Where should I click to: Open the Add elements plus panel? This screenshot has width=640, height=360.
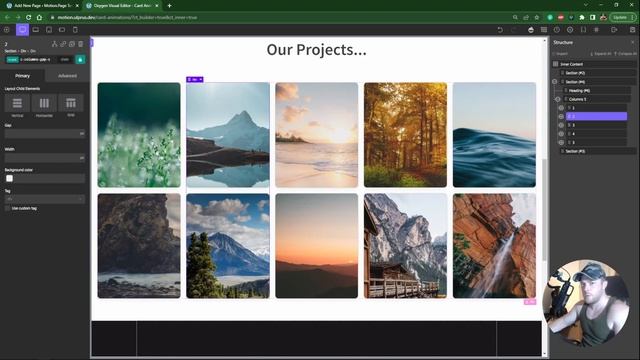point(7,30)
